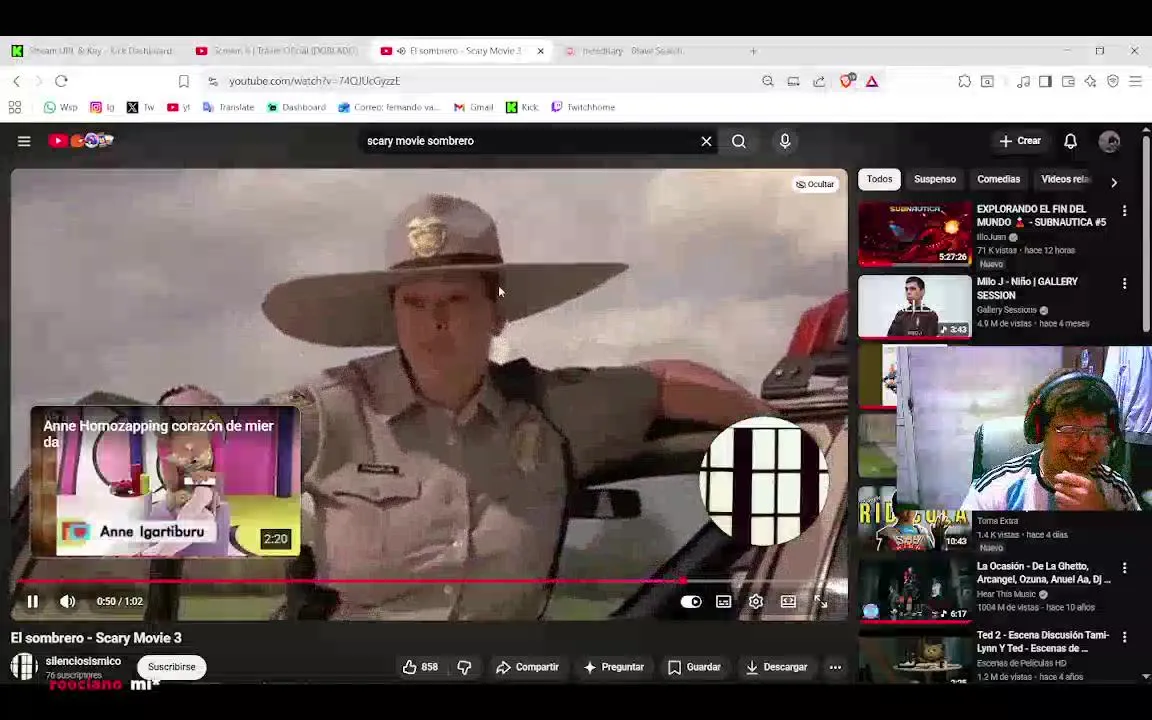
Task: Open Compartir share option
Action: click(x=528, y=667)
